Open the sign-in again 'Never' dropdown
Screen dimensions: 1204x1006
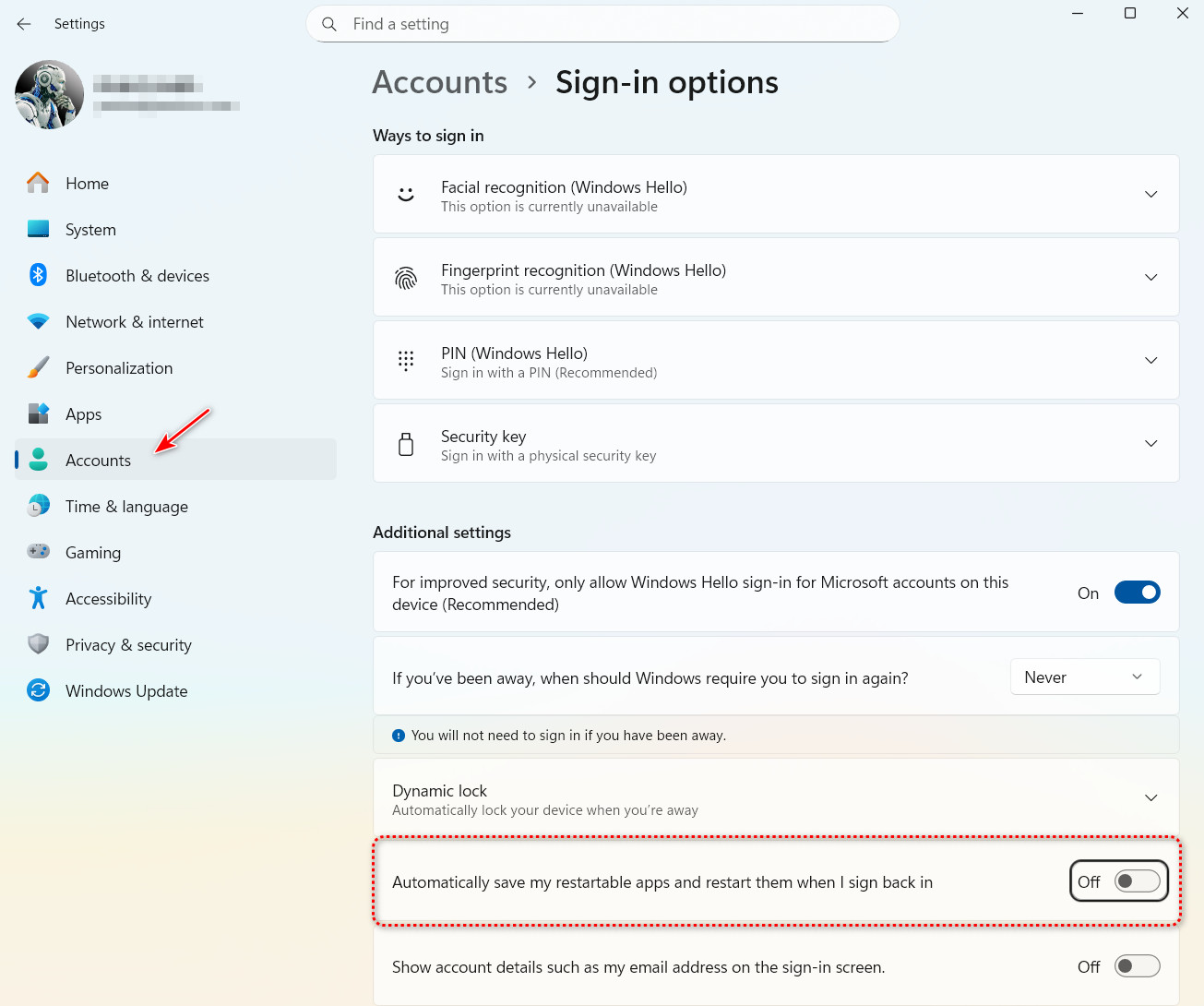1085,677
